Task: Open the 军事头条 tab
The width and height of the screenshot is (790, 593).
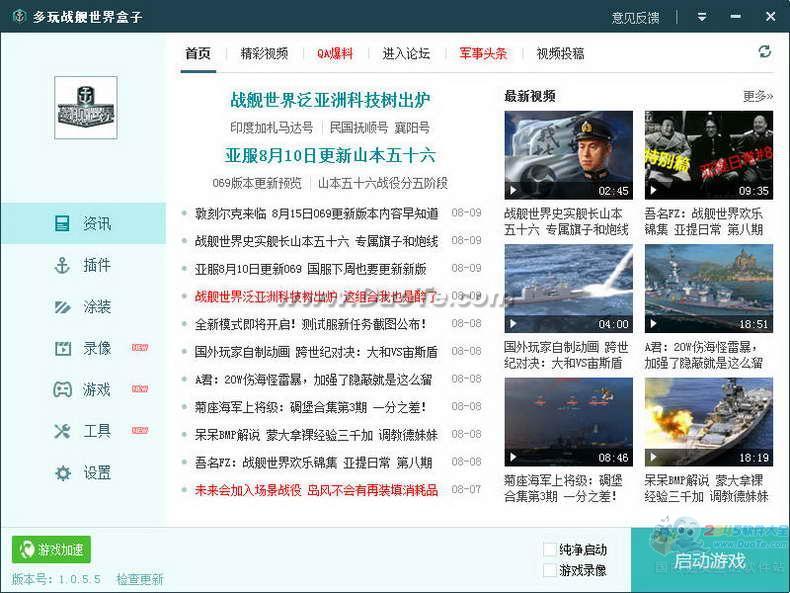Action: [x=483, y=53]
